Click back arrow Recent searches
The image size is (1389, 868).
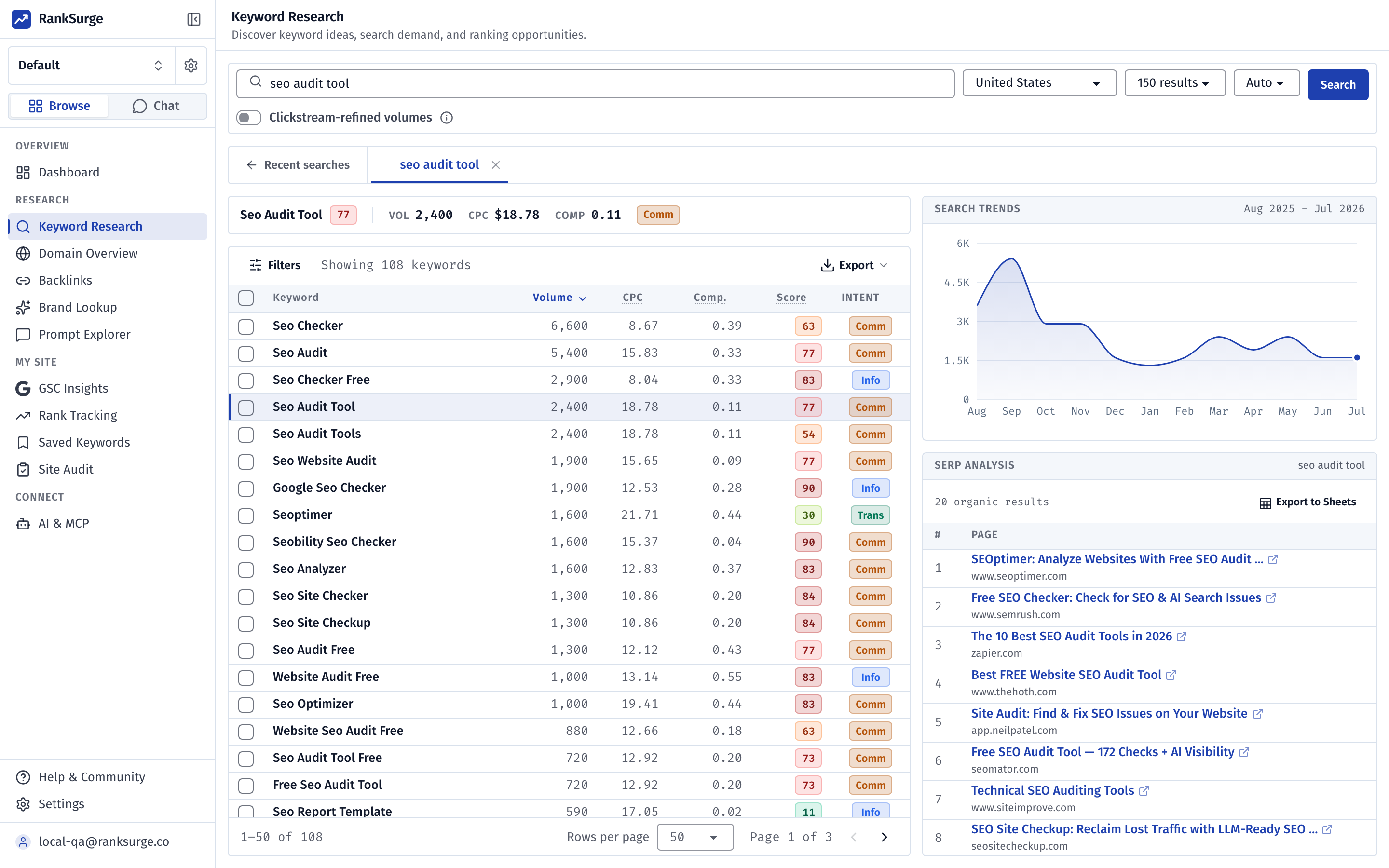[298, 165]
